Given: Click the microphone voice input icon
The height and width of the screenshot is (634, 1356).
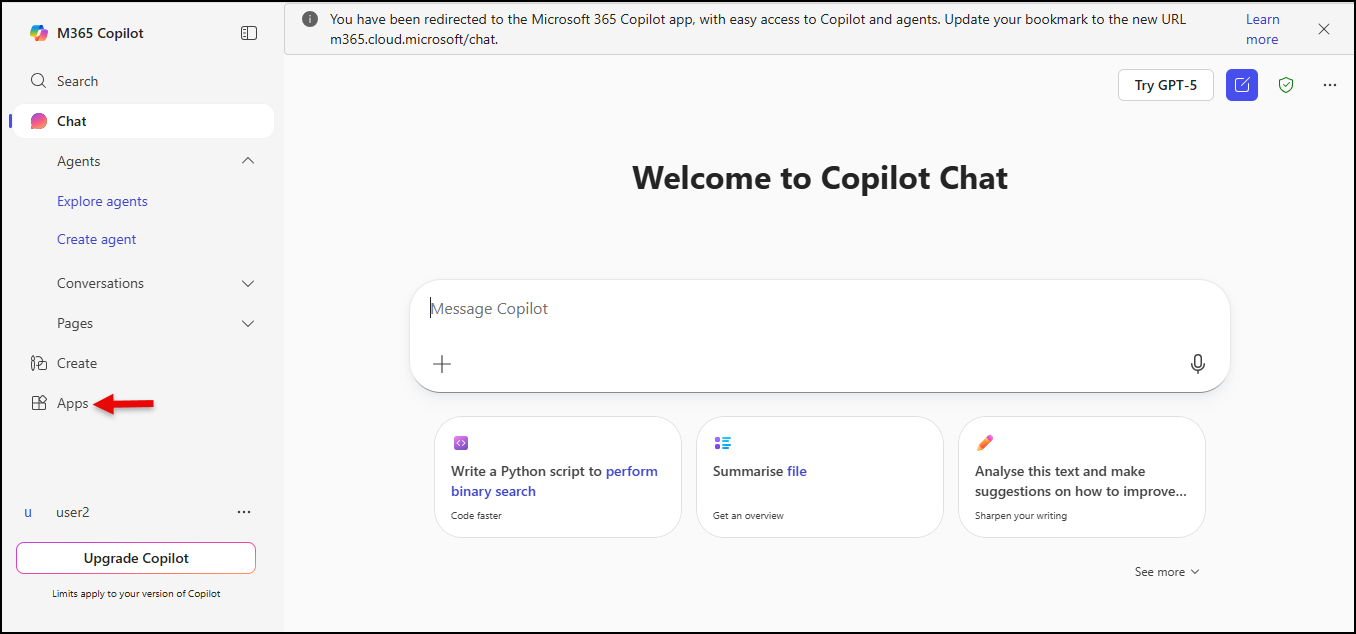Looking at the screenshot, I should 1198,364.
